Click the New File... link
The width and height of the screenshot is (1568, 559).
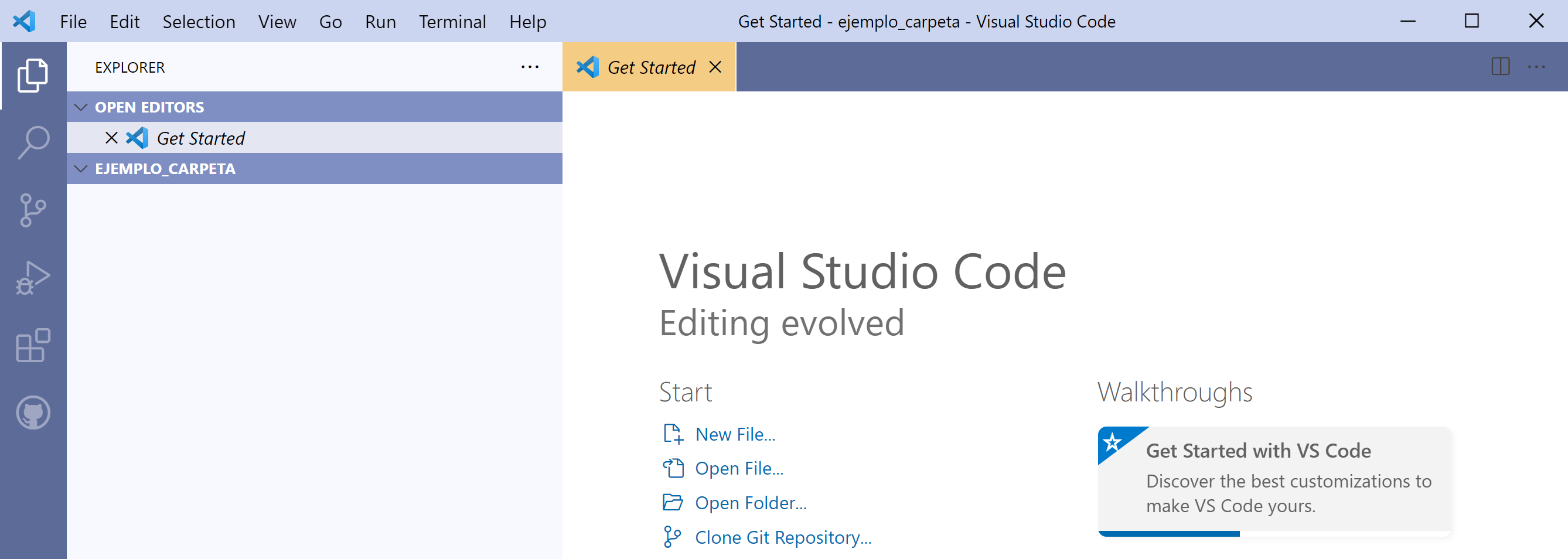[x=735, y=434]
